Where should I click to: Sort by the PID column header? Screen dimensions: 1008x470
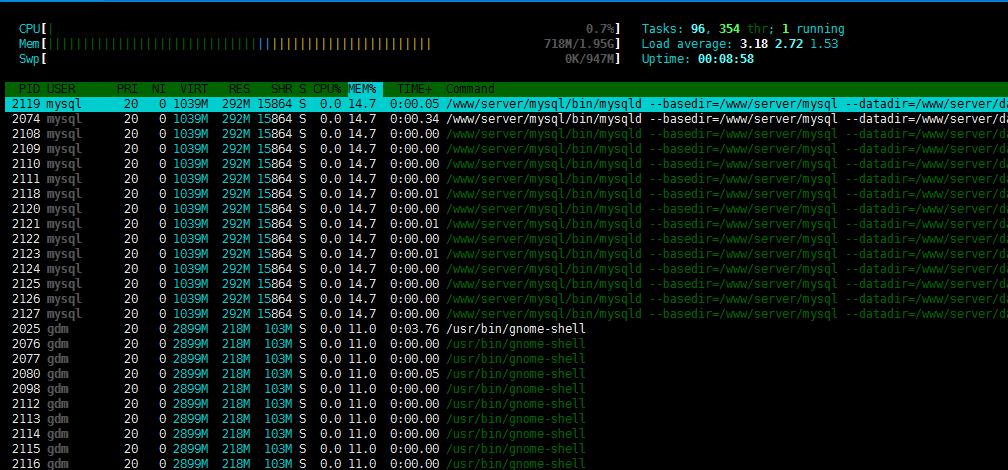pos(30,89)
